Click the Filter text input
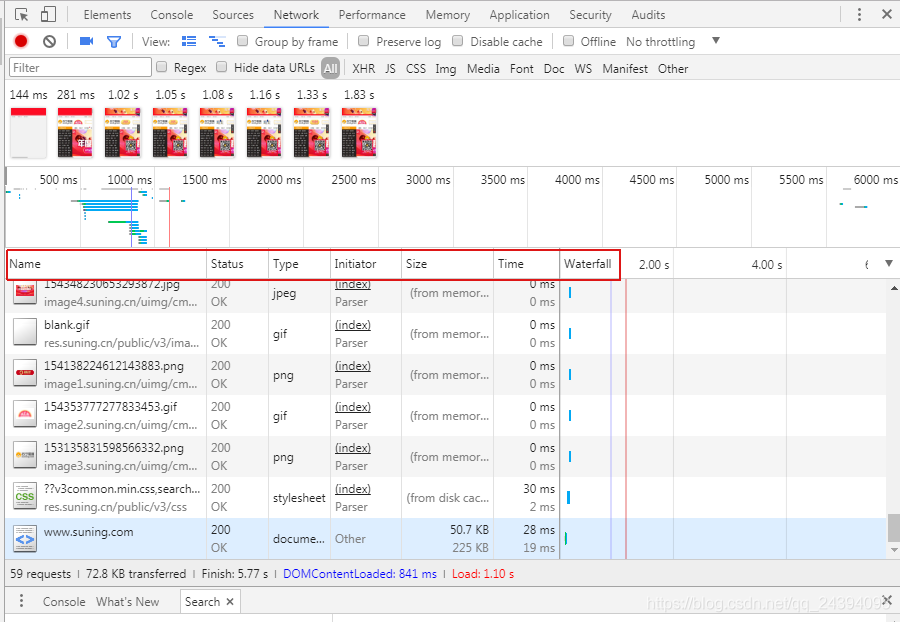 (x=80, y=67)
